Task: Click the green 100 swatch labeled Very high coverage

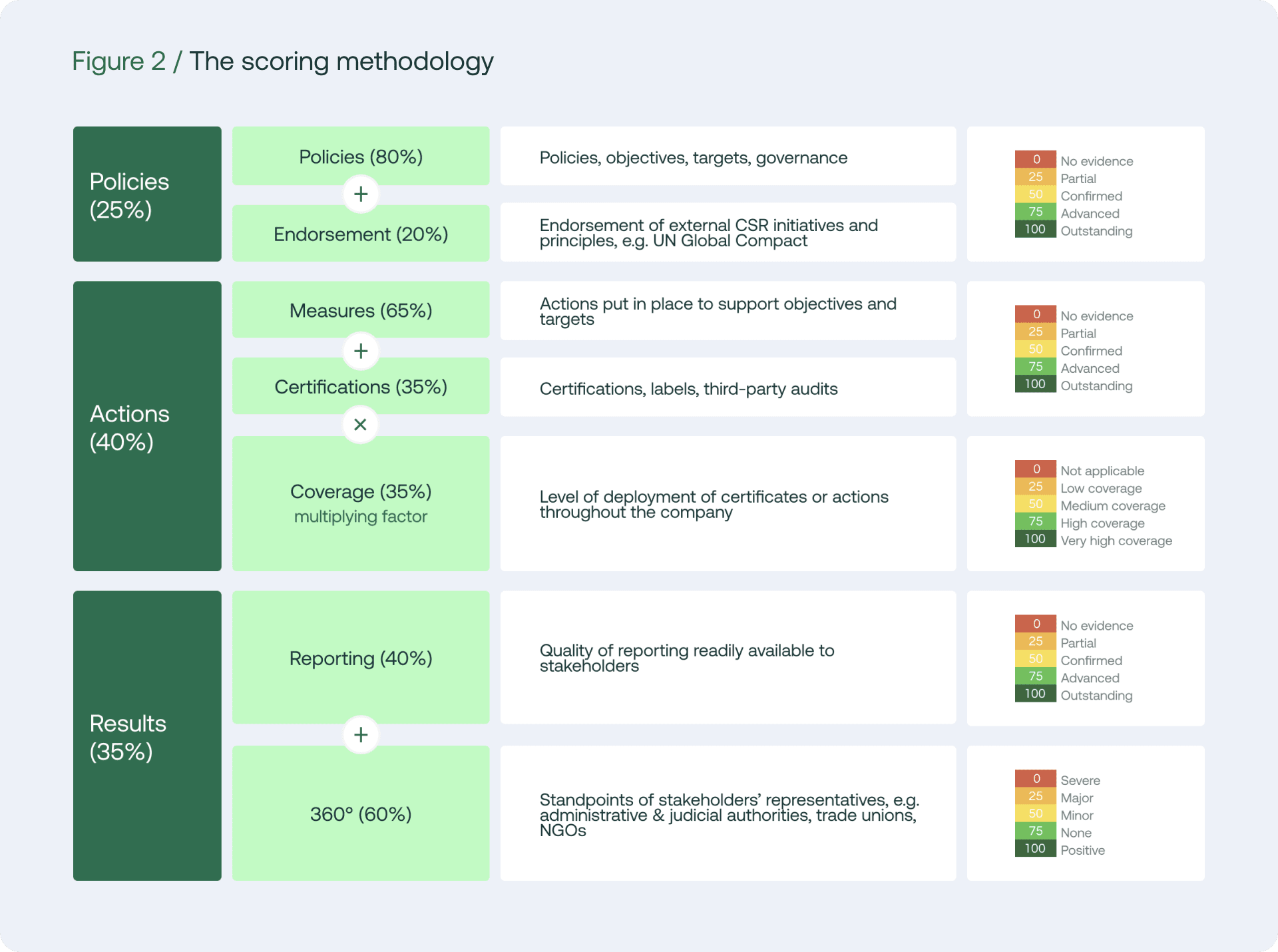Action: click(x=1034, y=539)
